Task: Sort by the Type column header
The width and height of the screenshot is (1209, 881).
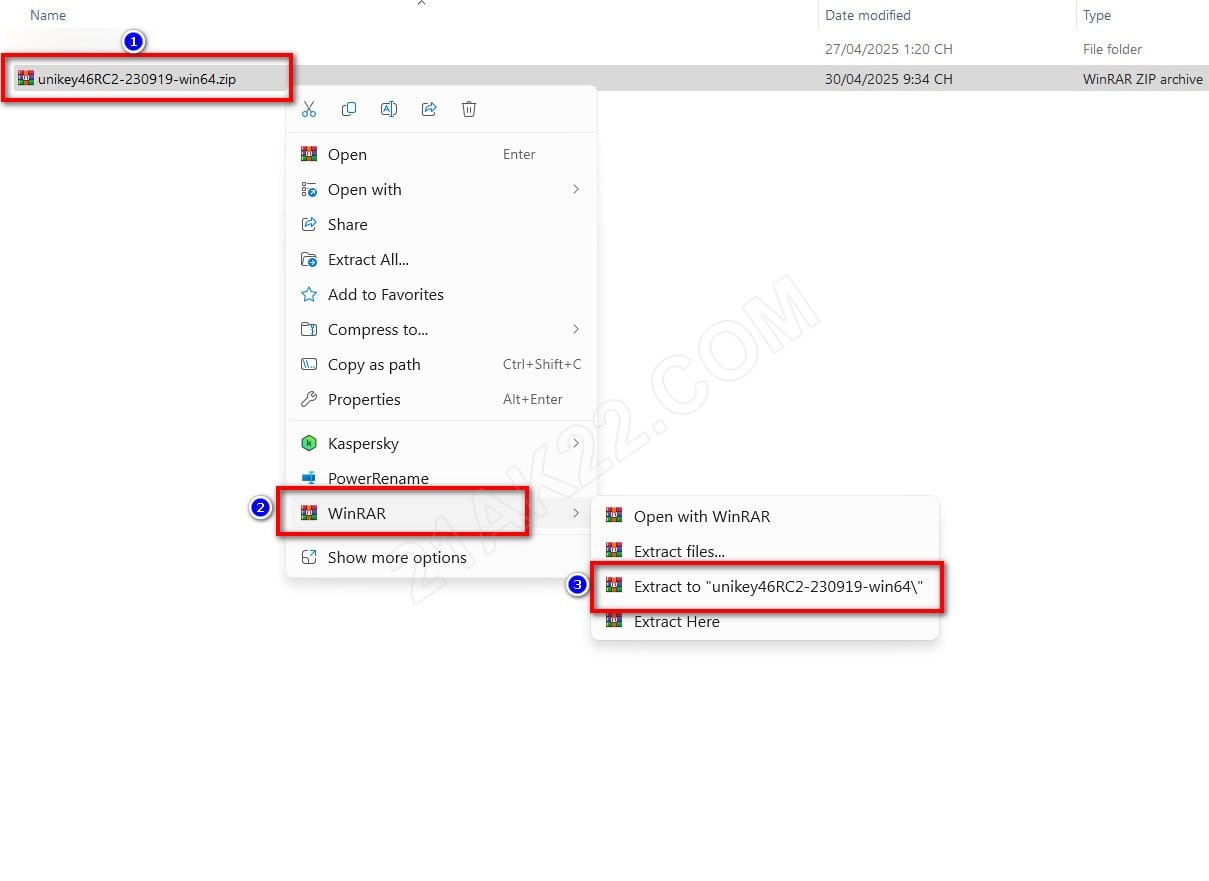Action: (x=1097, y=15)
